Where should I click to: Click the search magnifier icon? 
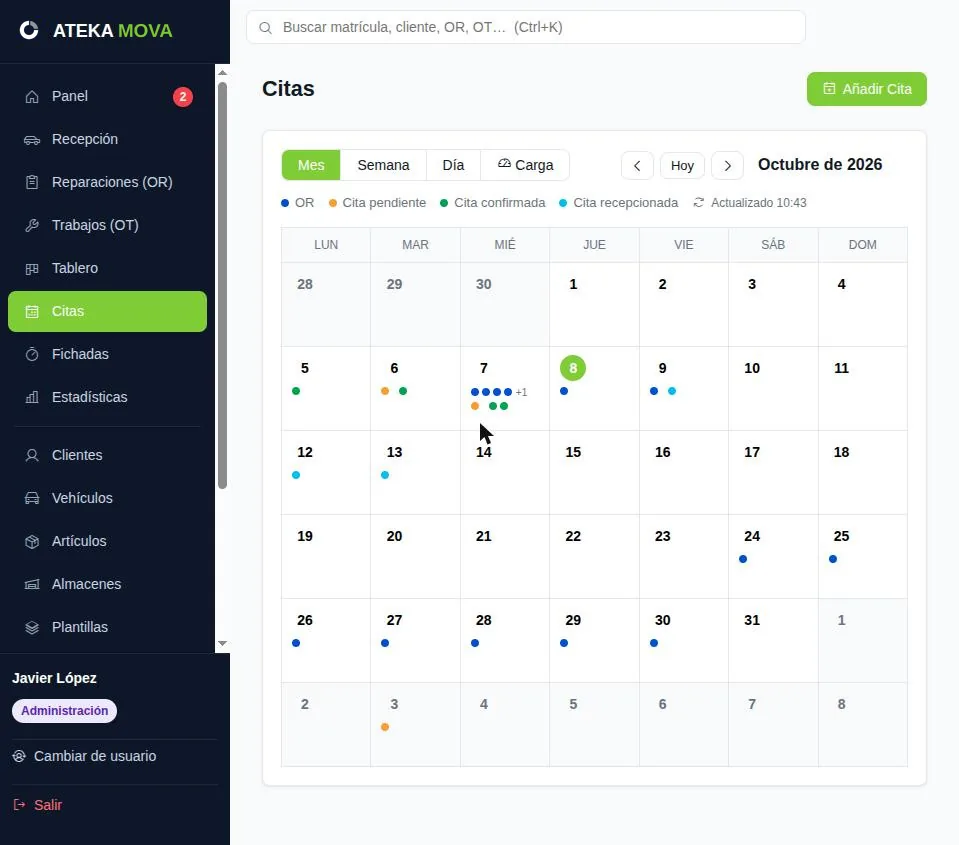click(x=265, y=28)
